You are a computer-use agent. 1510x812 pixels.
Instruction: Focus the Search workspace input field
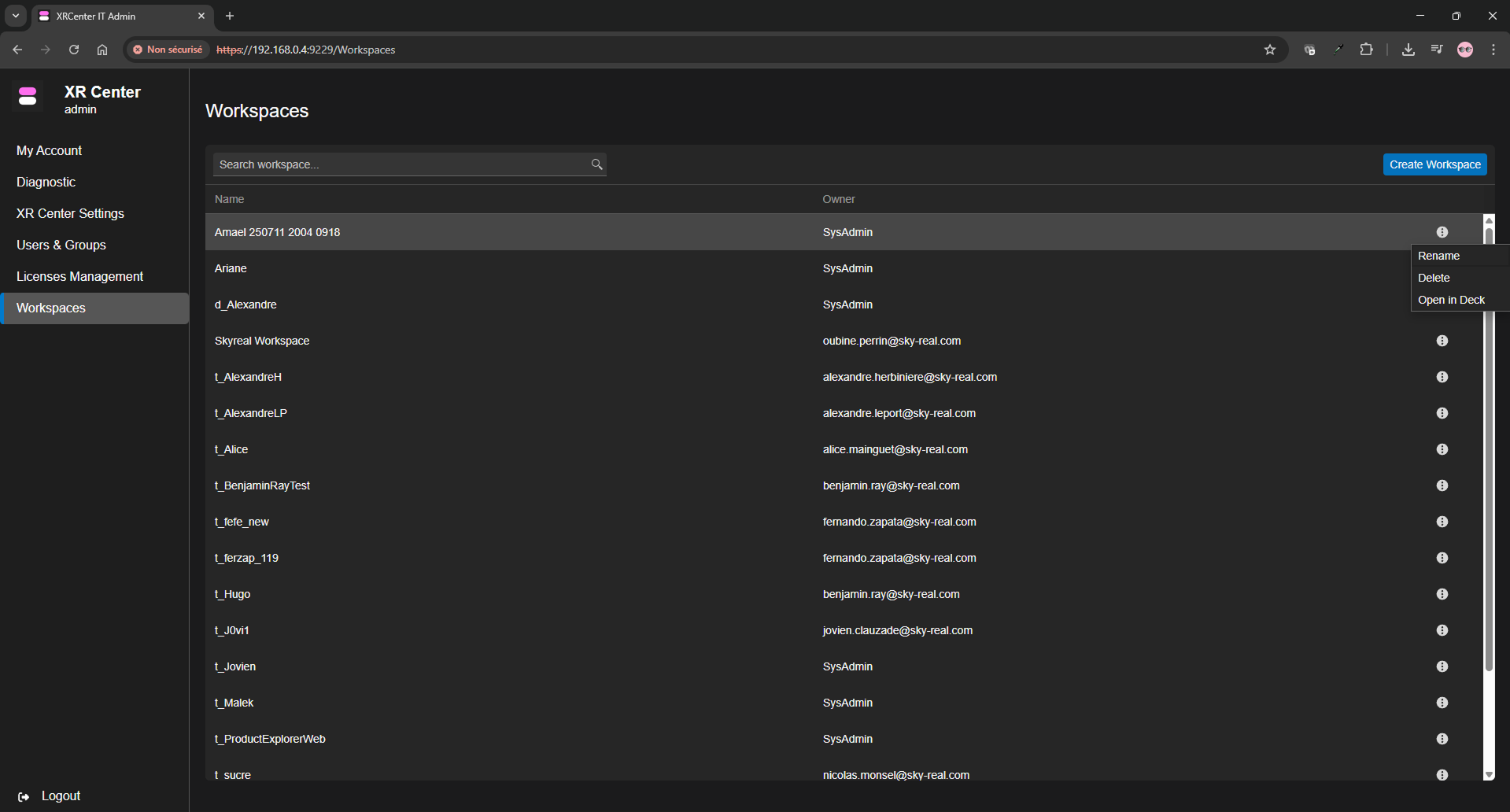(401, 164)
